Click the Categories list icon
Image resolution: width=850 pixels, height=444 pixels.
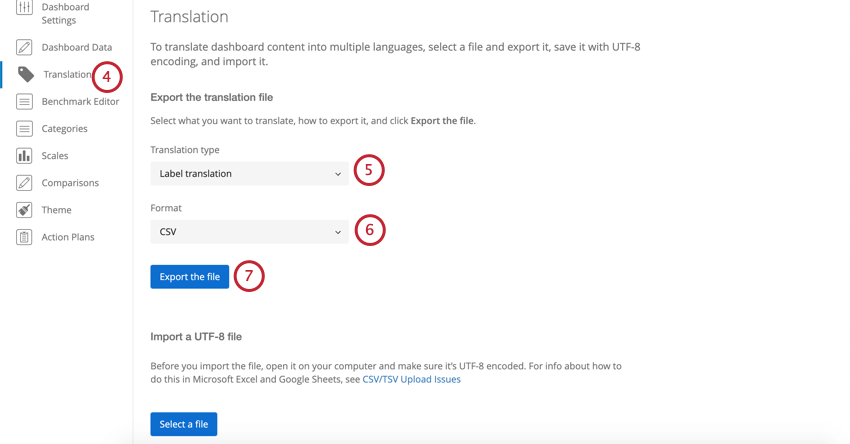click(24, 129)
